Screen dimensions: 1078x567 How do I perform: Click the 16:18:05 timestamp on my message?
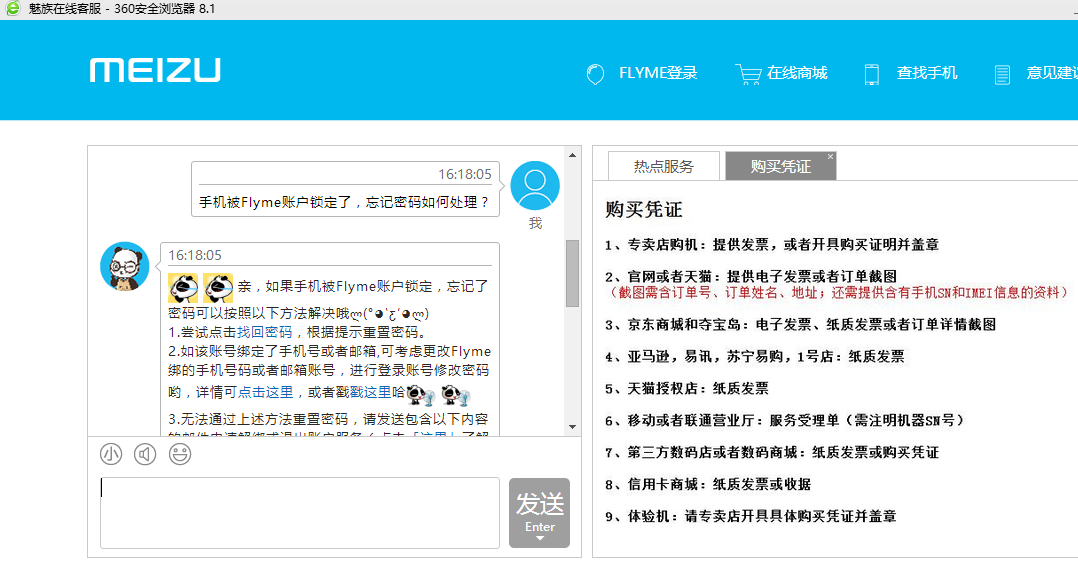tap(465, 174)
